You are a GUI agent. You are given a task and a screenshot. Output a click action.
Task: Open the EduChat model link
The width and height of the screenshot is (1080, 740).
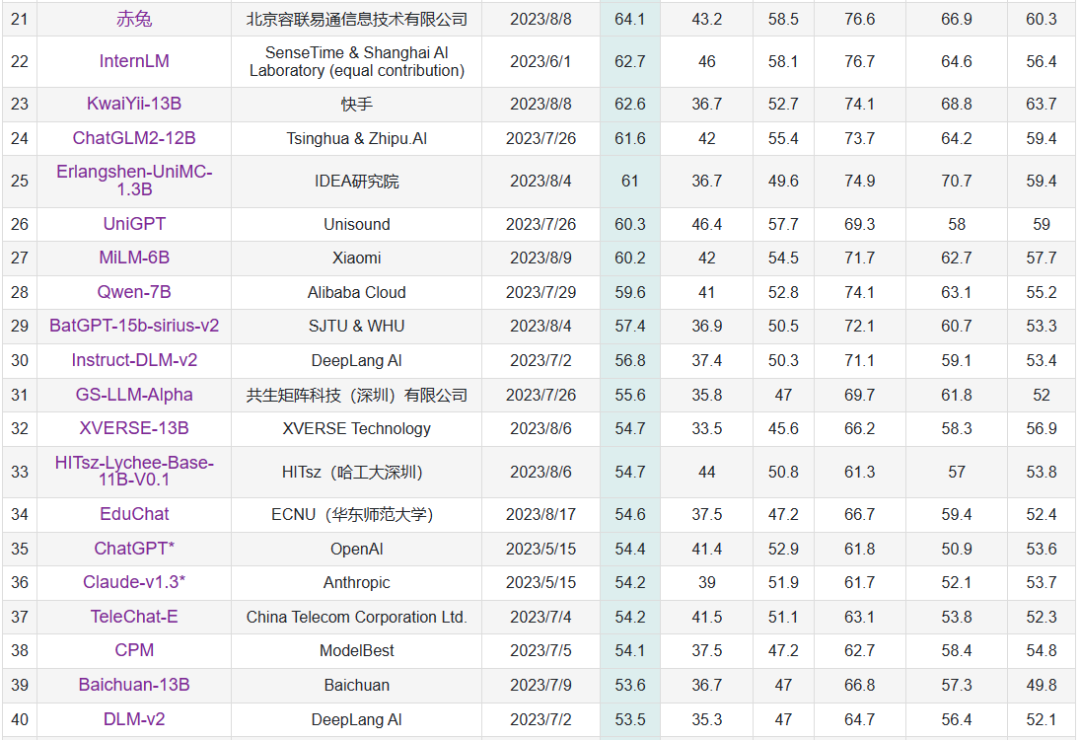click(134, 514)
